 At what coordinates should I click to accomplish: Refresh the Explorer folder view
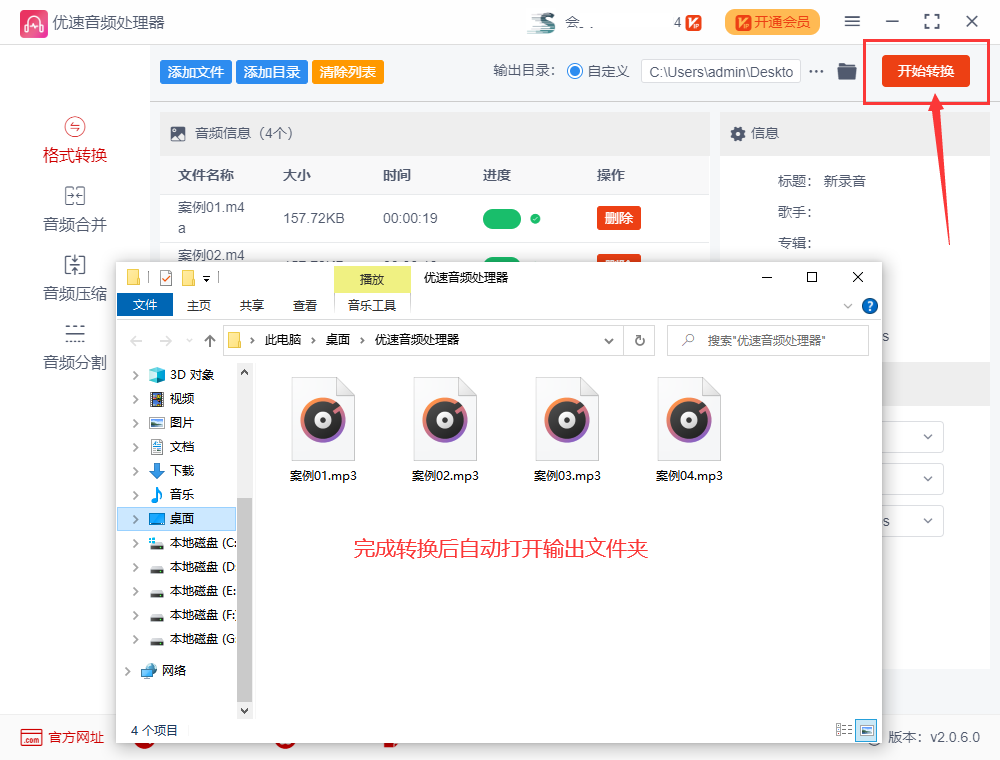coord(640,340)
